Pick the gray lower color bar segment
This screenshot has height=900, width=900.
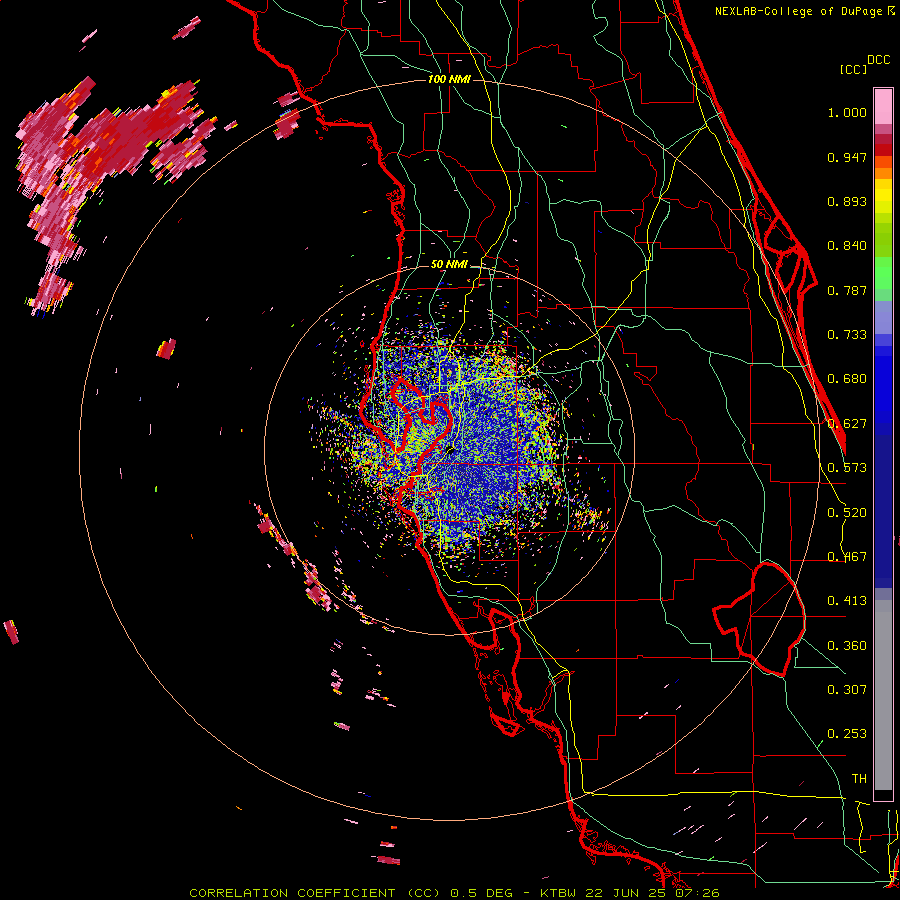tap(883, 695)
